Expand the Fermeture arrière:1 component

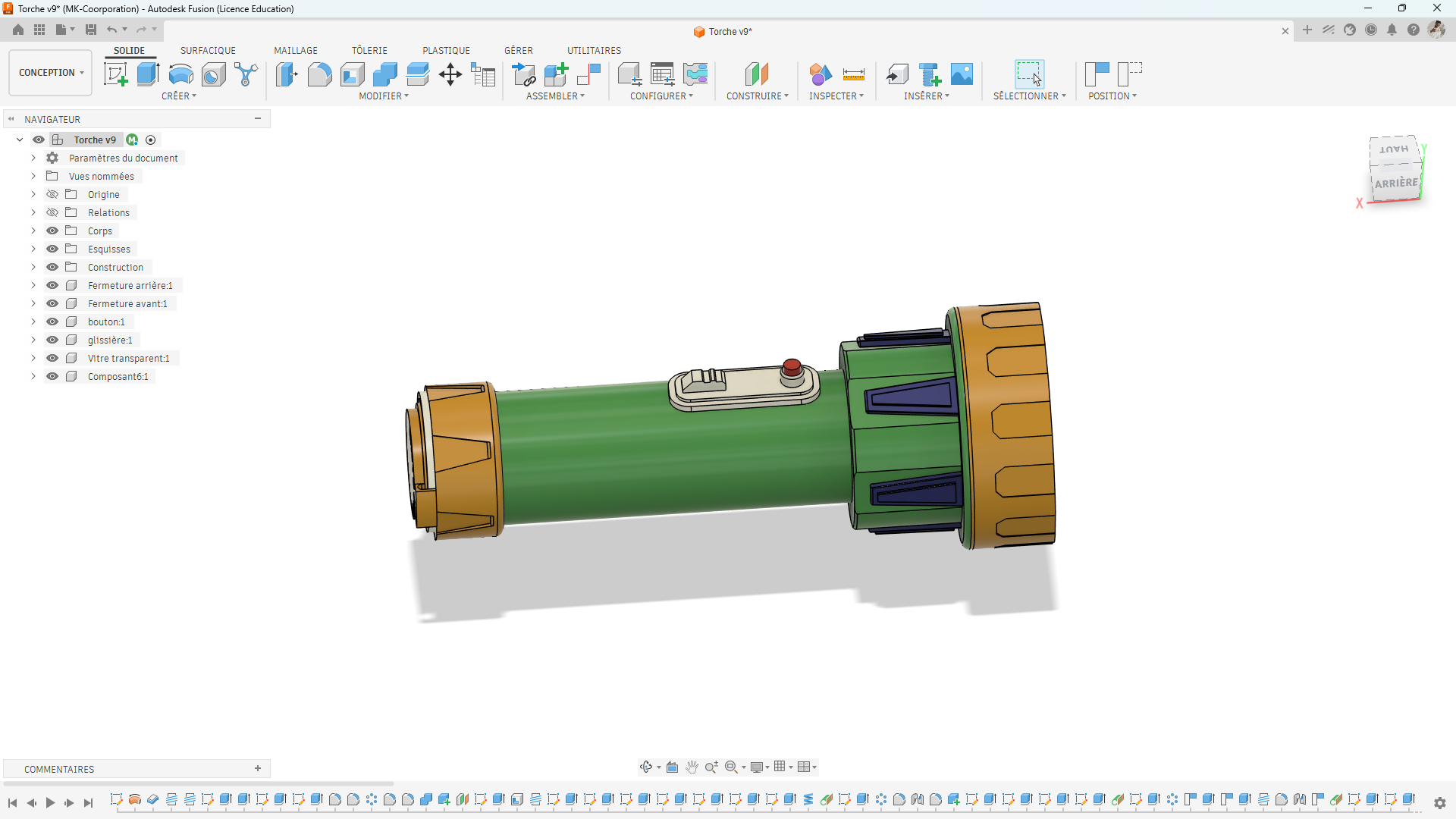(x=33, y=285)
